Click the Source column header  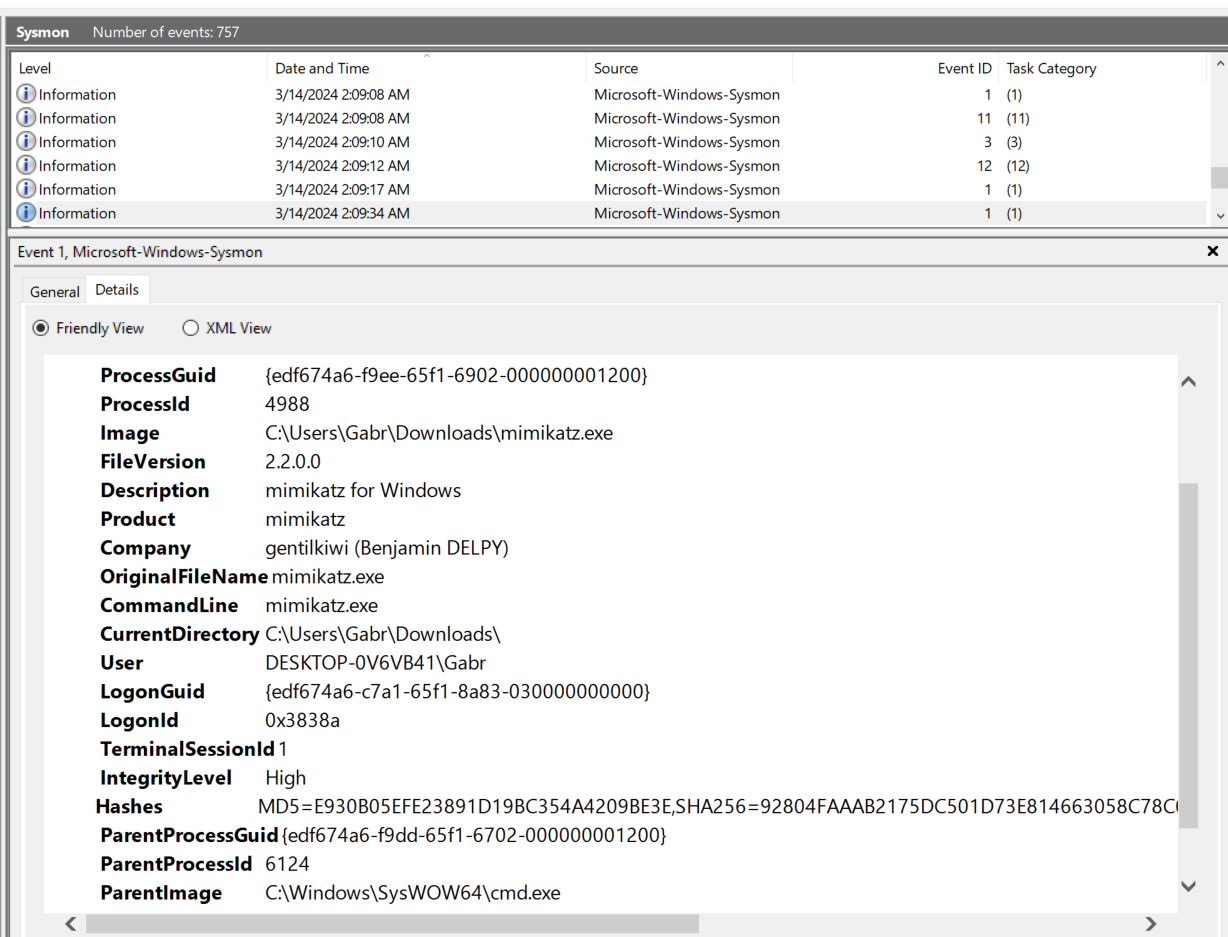click(x=616, y=68)
